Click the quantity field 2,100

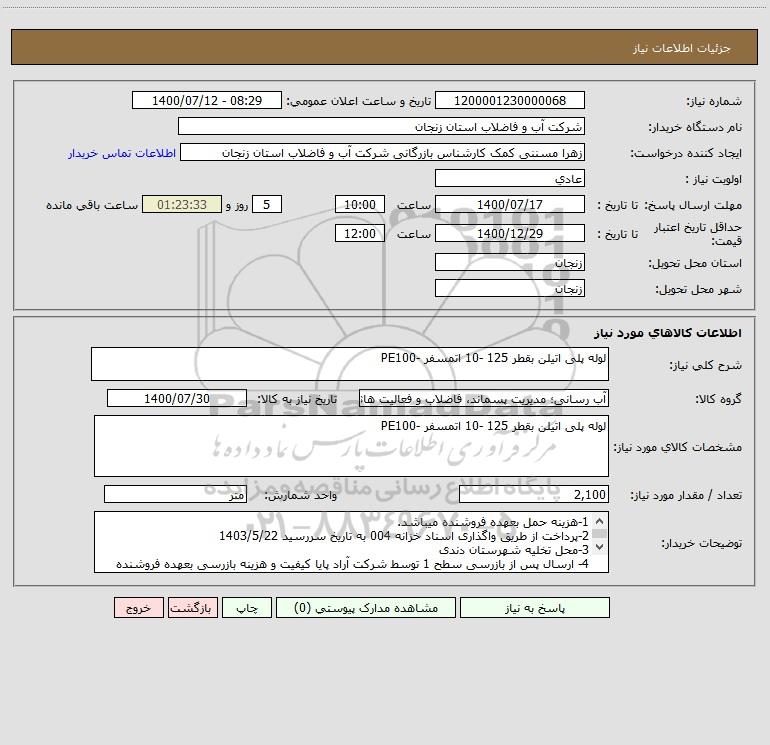(534, 494)
